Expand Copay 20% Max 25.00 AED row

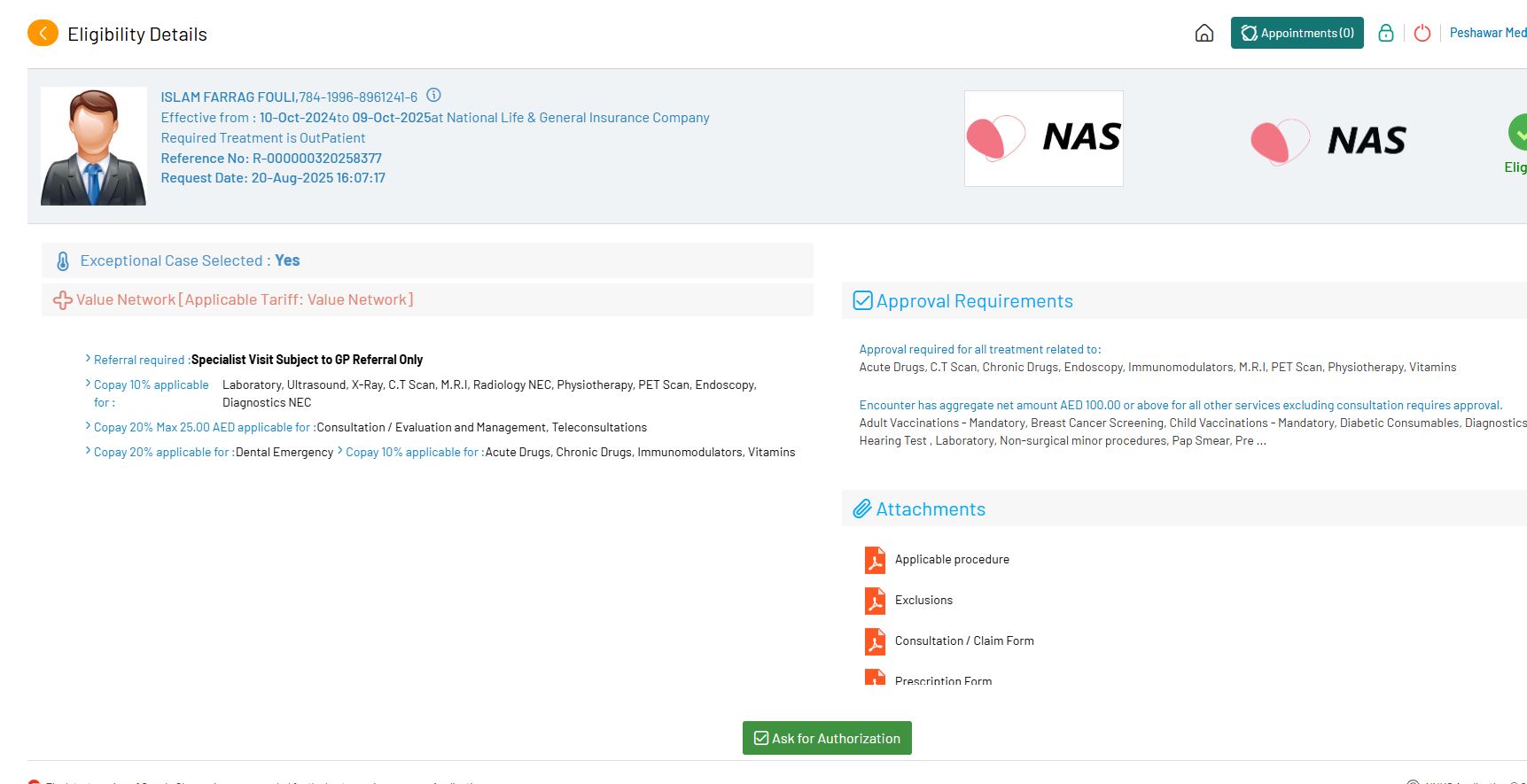pos(88,425)
